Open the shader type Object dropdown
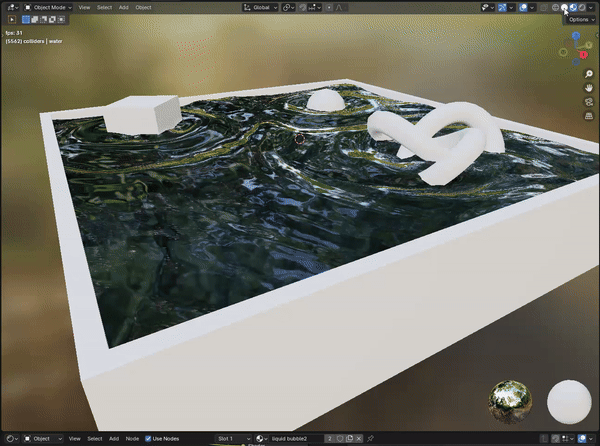 pos(43,439)
